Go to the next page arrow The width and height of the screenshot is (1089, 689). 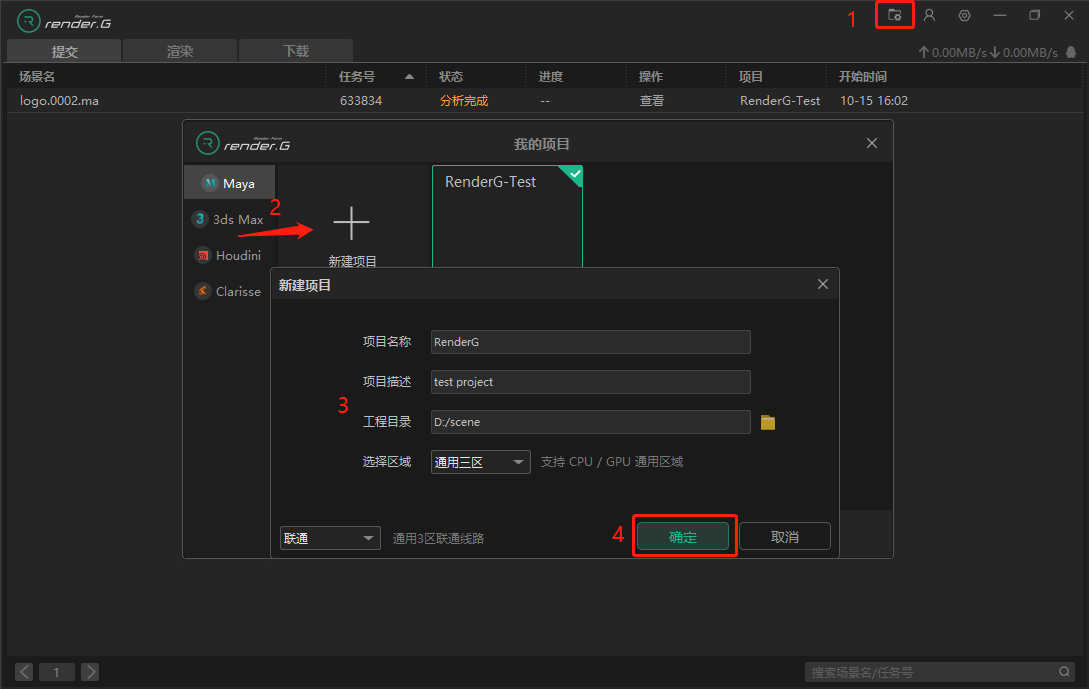(90, 672)
